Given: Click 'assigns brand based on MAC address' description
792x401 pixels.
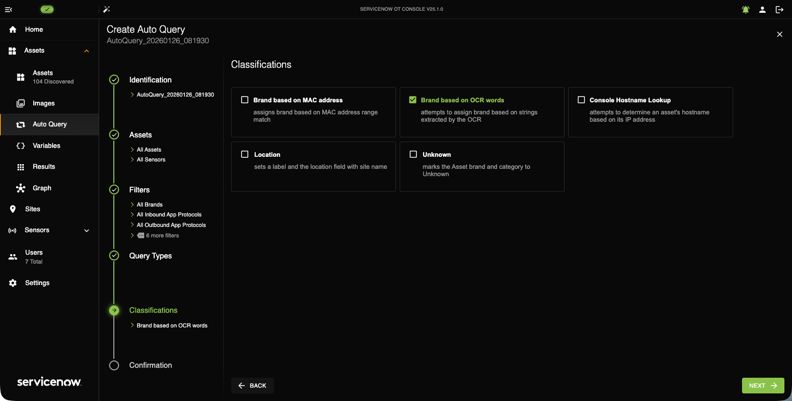Looking at the screenshot, I should (315, 116).
